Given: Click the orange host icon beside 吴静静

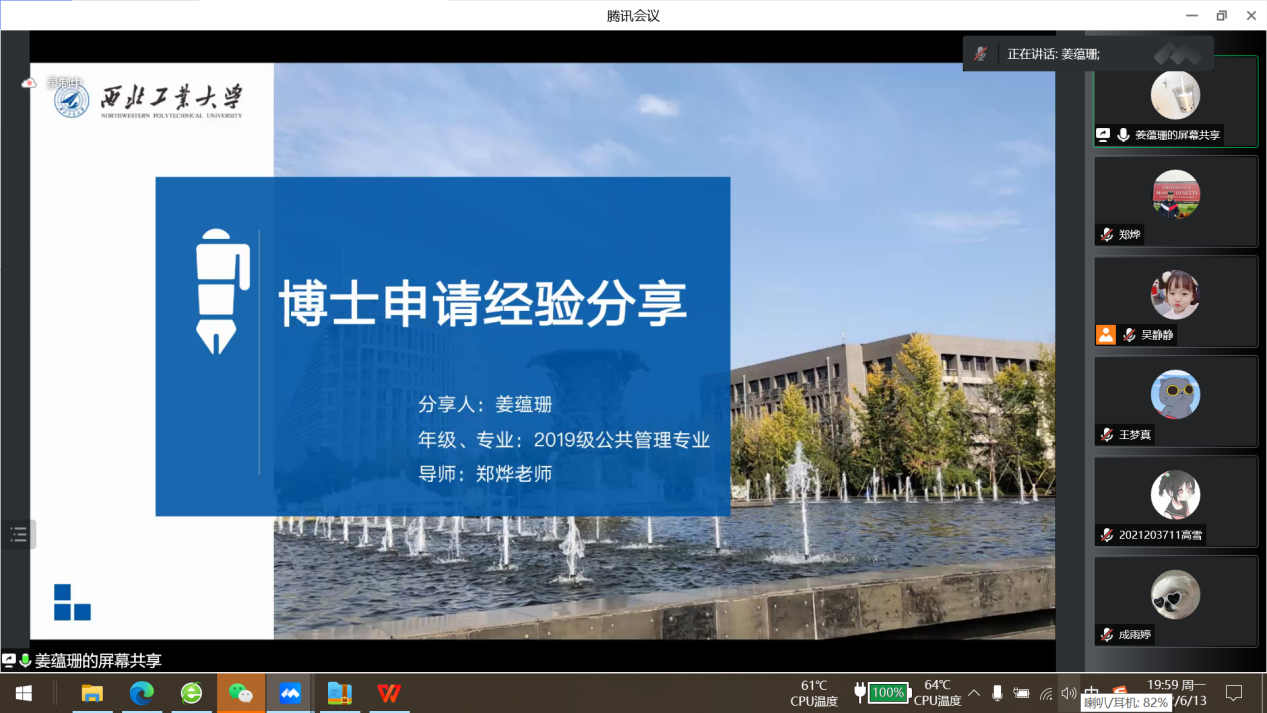Looking at the screenshot, I should (x=1105, y=335).
